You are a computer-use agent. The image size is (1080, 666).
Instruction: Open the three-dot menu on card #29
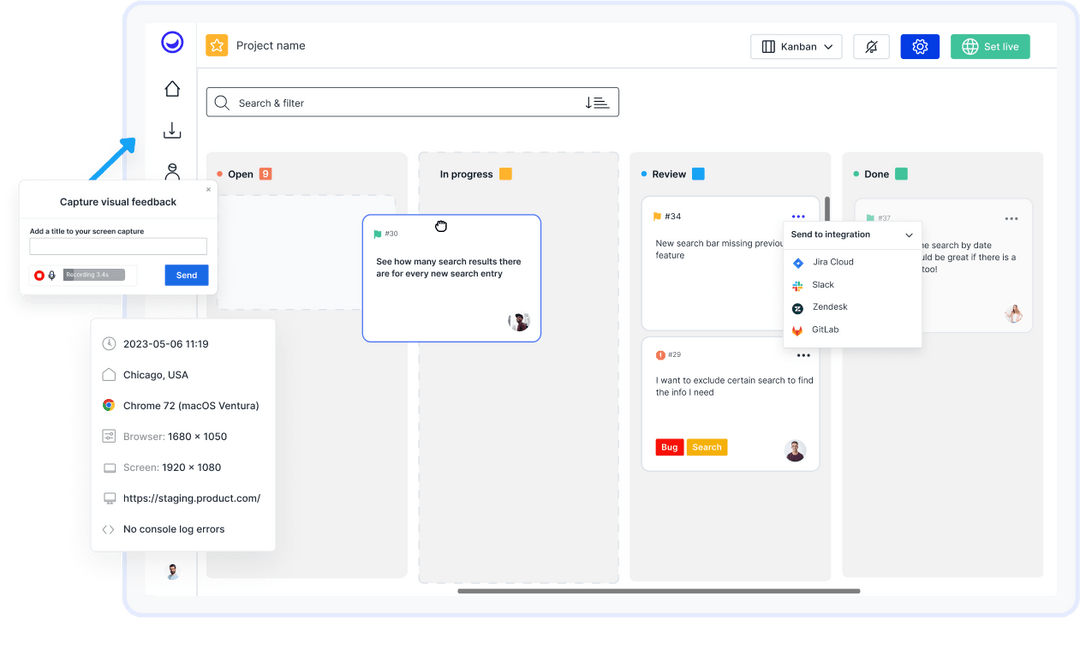(x=803, y=355)
